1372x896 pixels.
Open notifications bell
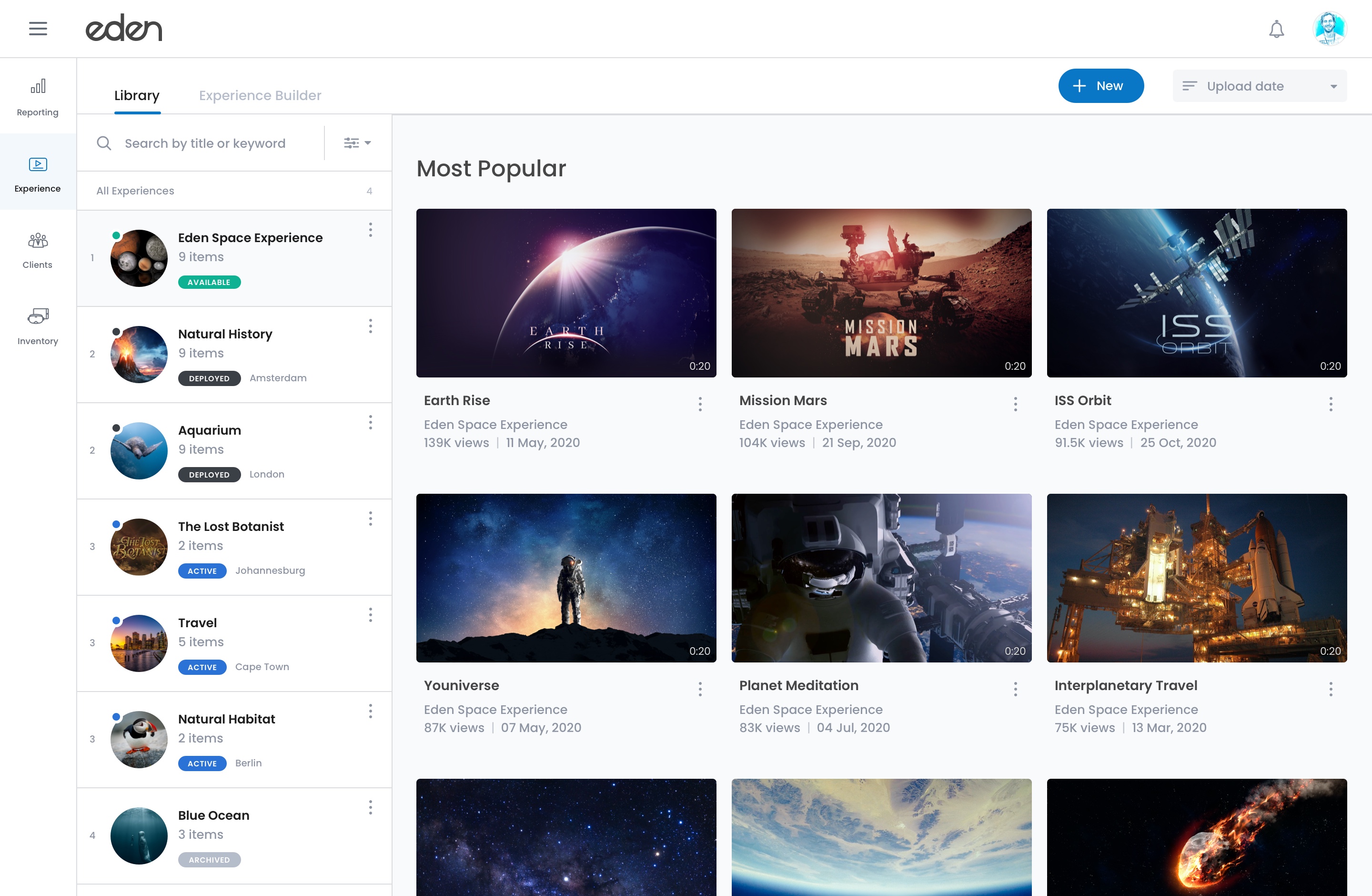tap(1276, 29)
